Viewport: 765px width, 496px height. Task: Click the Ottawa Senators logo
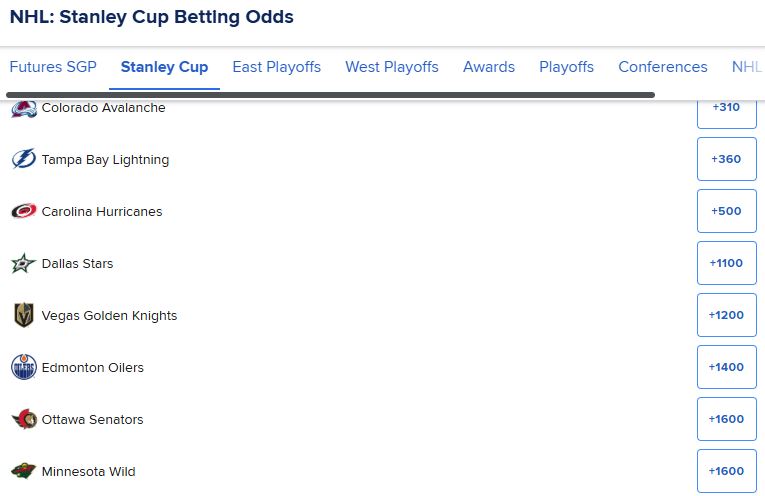coord(24,420)
